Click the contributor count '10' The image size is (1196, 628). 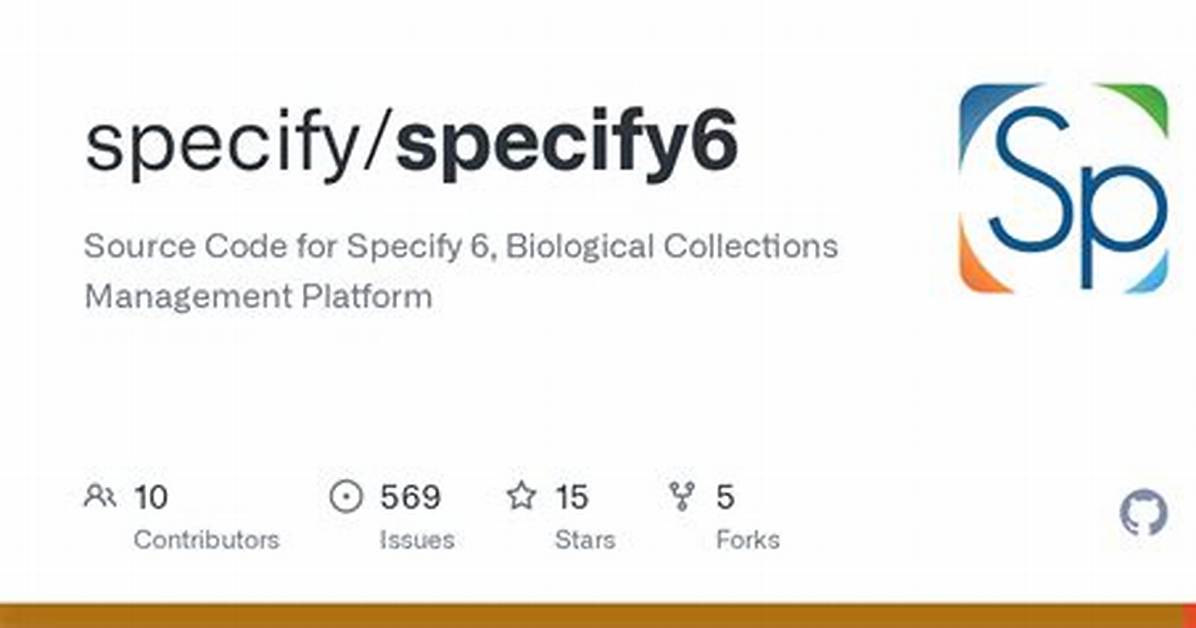click(151, 498)
